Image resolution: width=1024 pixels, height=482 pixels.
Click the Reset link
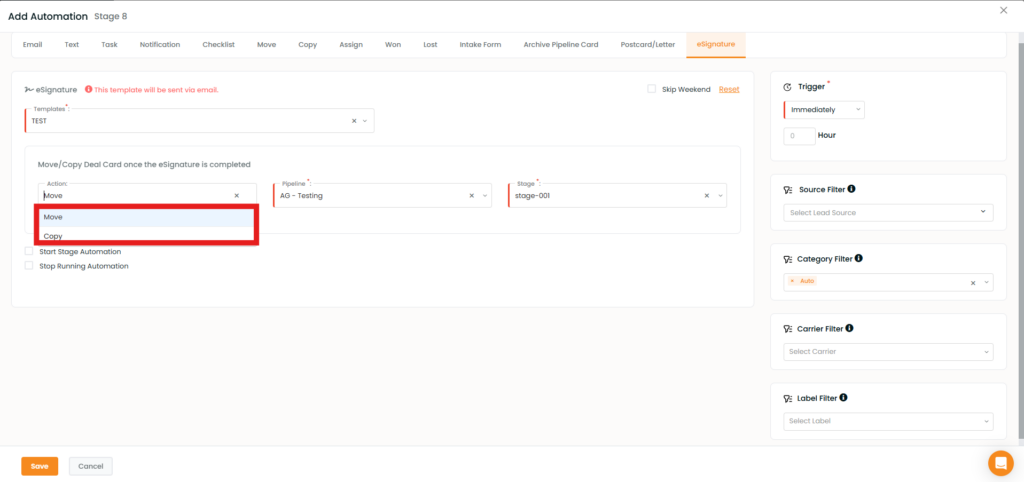tap(729, 89)
